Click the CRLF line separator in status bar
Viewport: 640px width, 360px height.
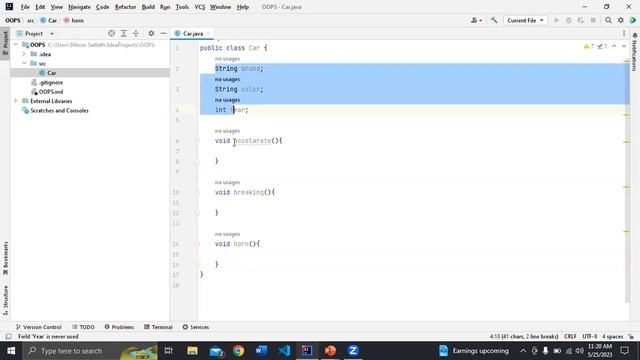pos(570,336)
